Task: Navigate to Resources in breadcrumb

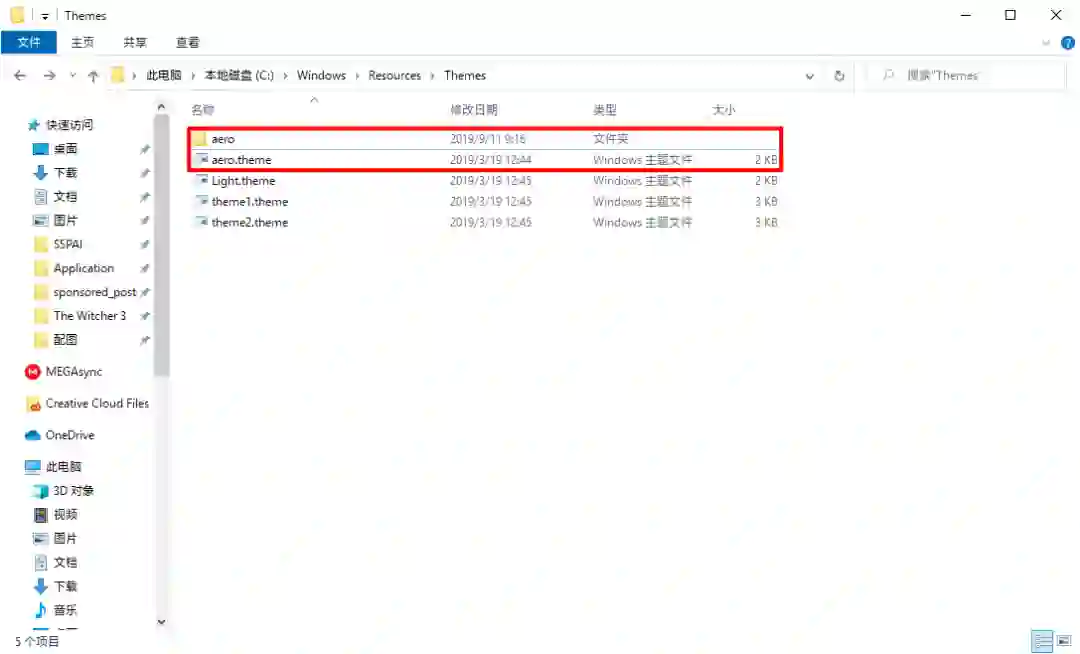Action: click(x=395, y=76)
